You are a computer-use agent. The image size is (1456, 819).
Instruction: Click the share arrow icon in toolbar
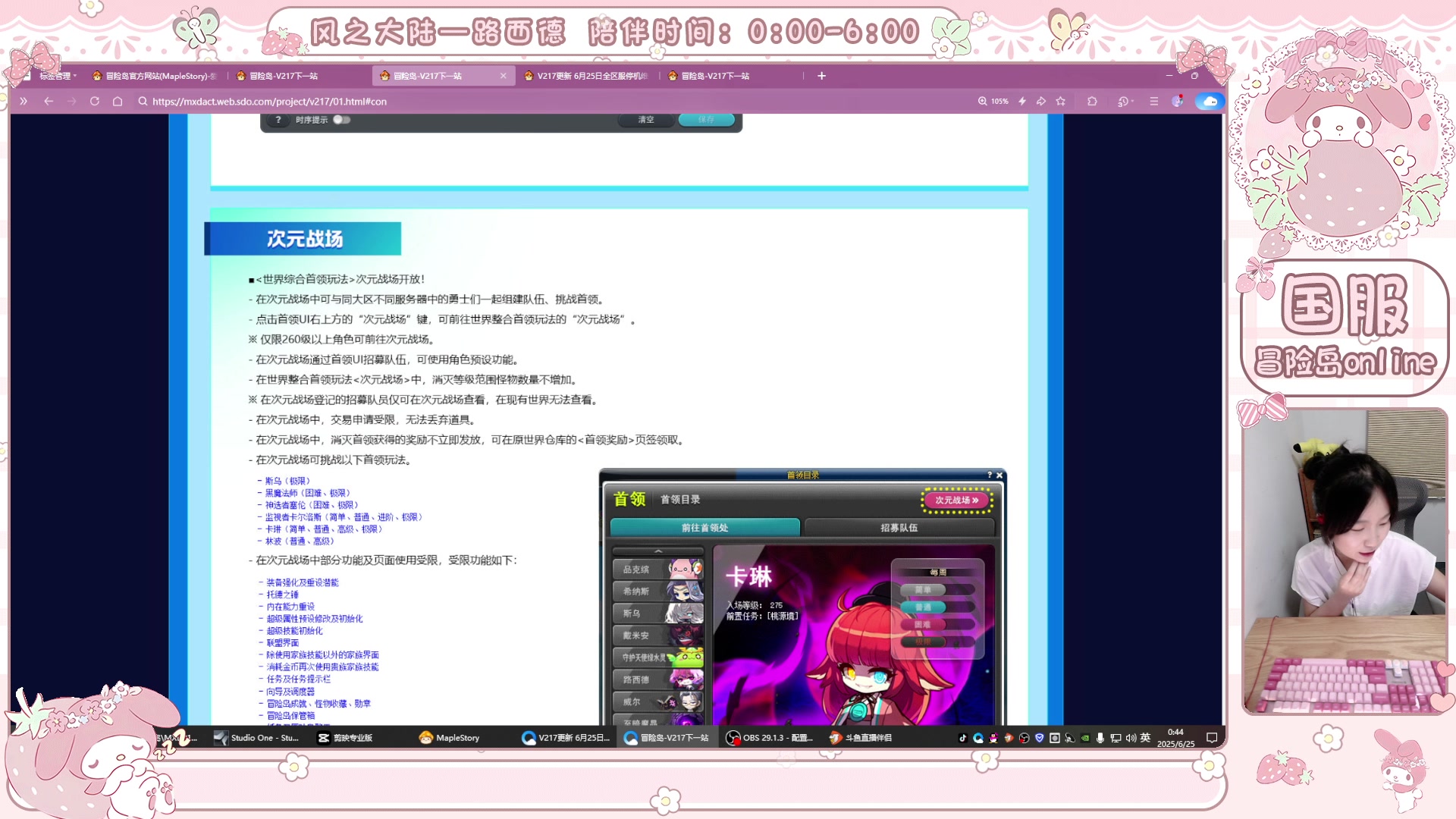pos(1041,101)
